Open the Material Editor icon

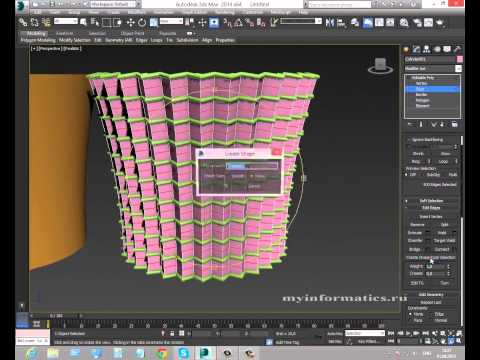pos(404,22)
